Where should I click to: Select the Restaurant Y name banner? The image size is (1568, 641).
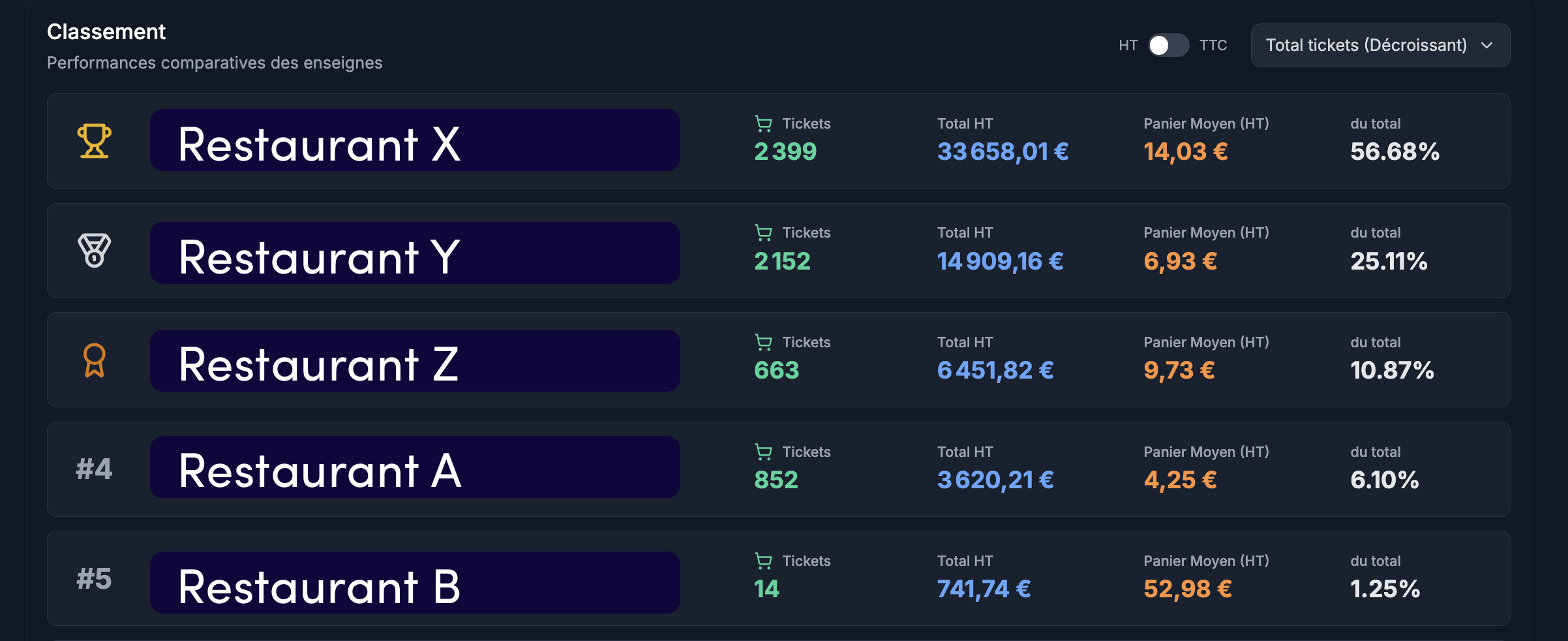coord(415,253)
